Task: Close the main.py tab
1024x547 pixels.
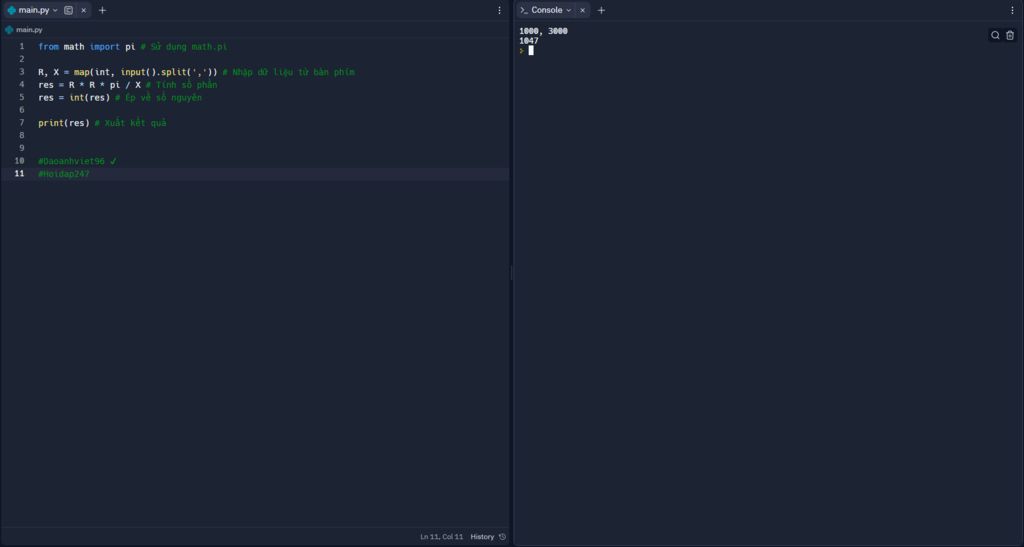Action: (84, 10)
